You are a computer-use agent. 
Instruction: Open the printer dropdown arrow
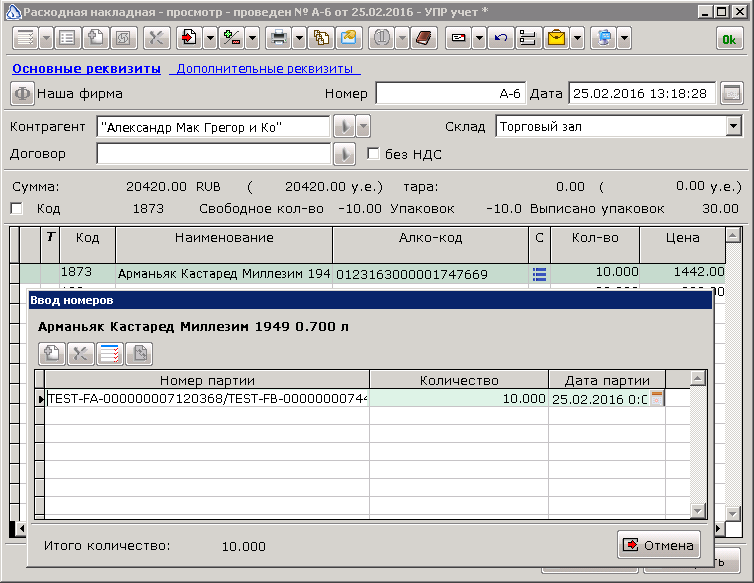pos(300,38)
